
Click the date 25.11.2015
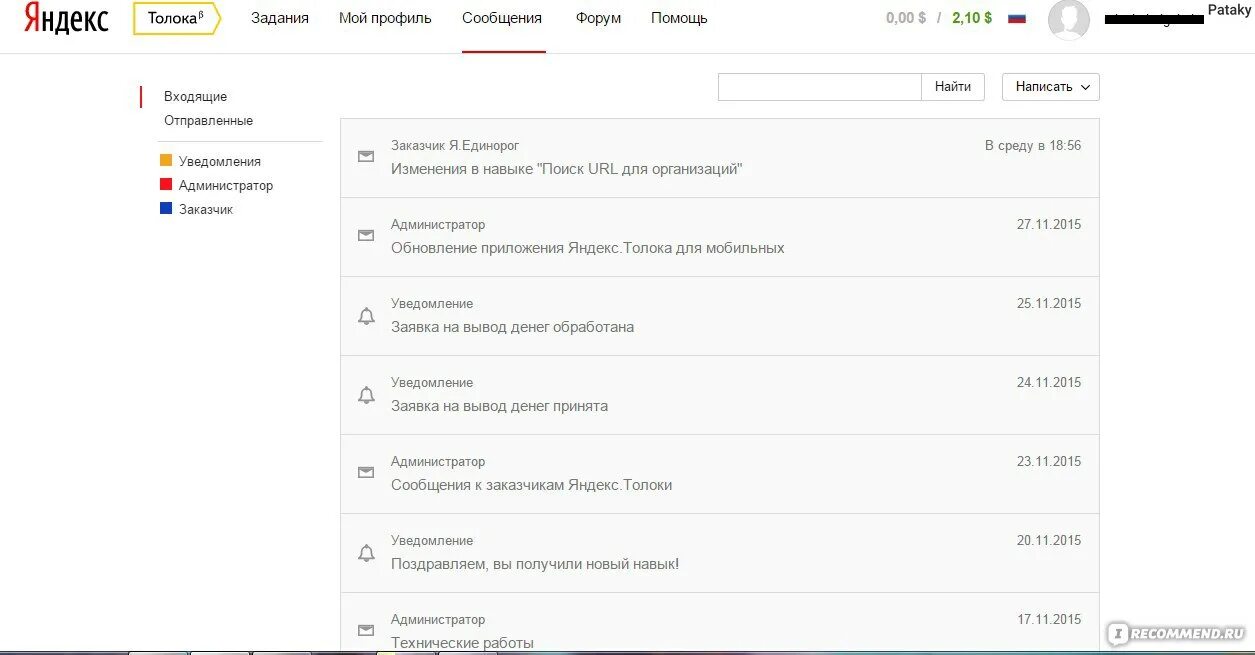click(1049, 304)
